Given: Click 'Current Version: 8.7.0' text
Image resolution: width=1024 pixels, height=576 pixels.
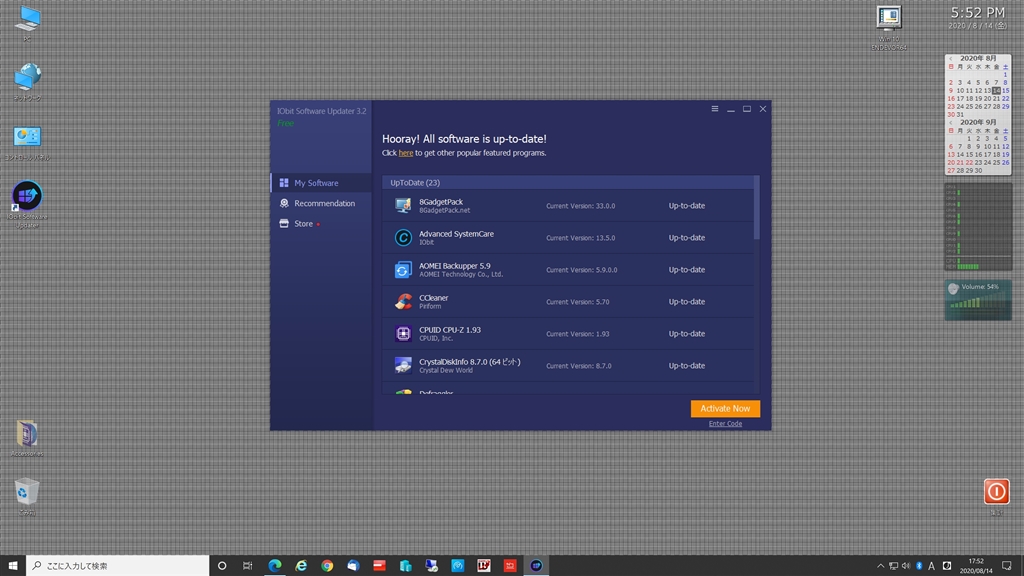Looking at the screenshot, I should (x=579, y=366).
